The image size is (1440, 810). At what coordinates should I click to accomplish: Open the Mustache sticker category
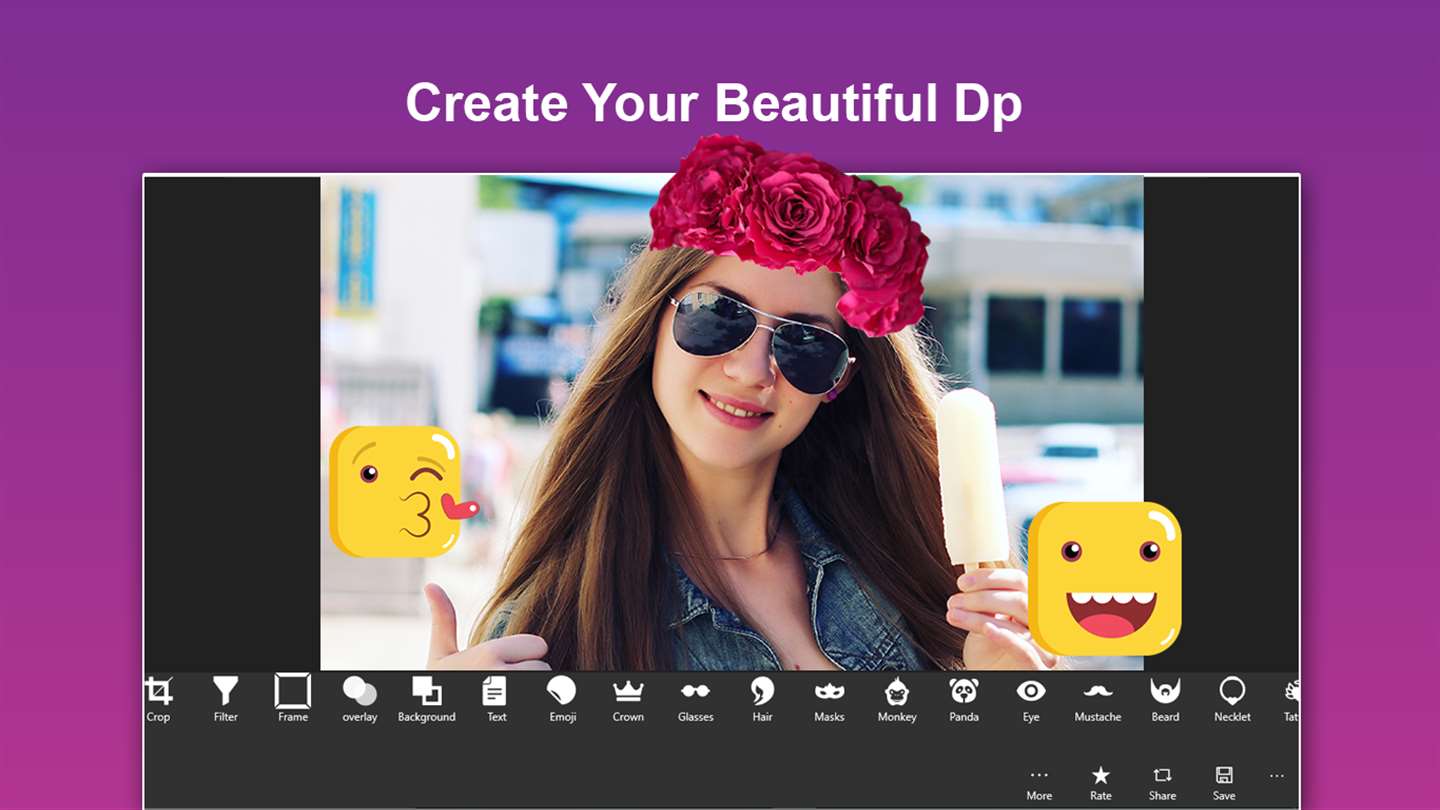click(x=1098, y=699)
